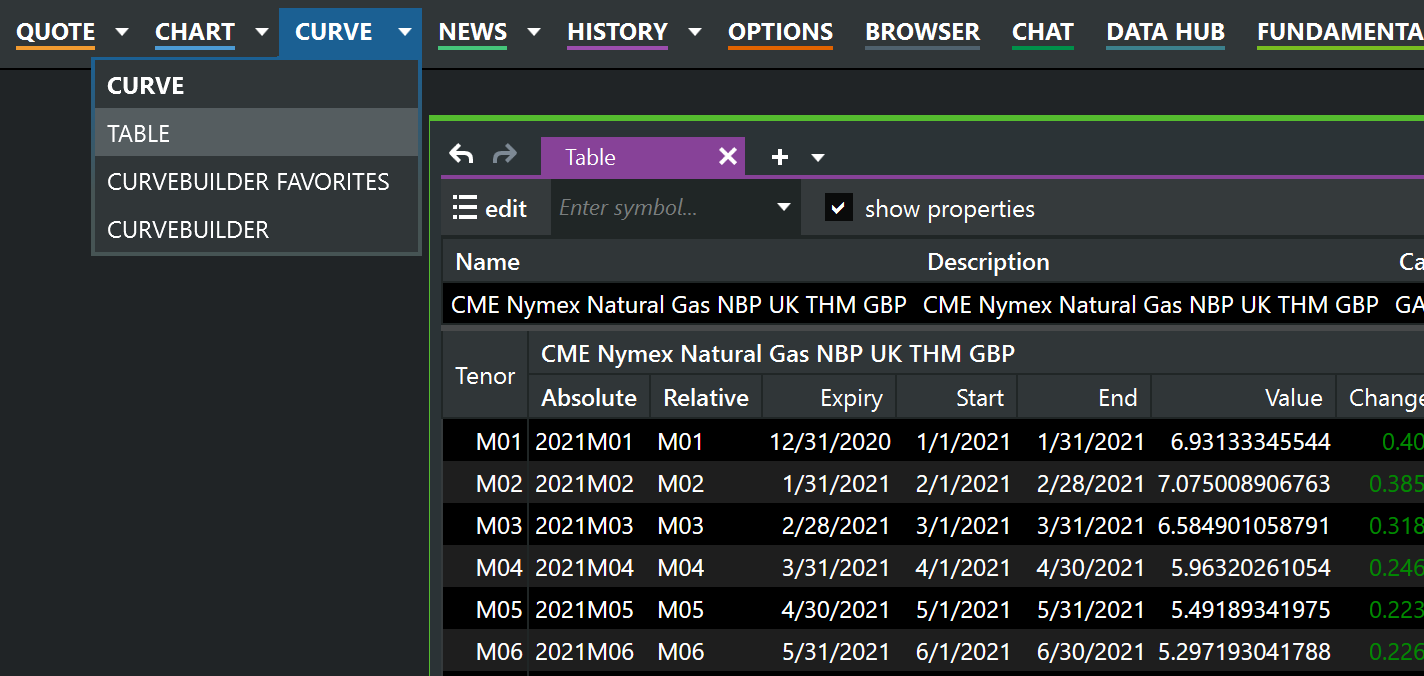Add a new tab with plus icon

[780, 157]
